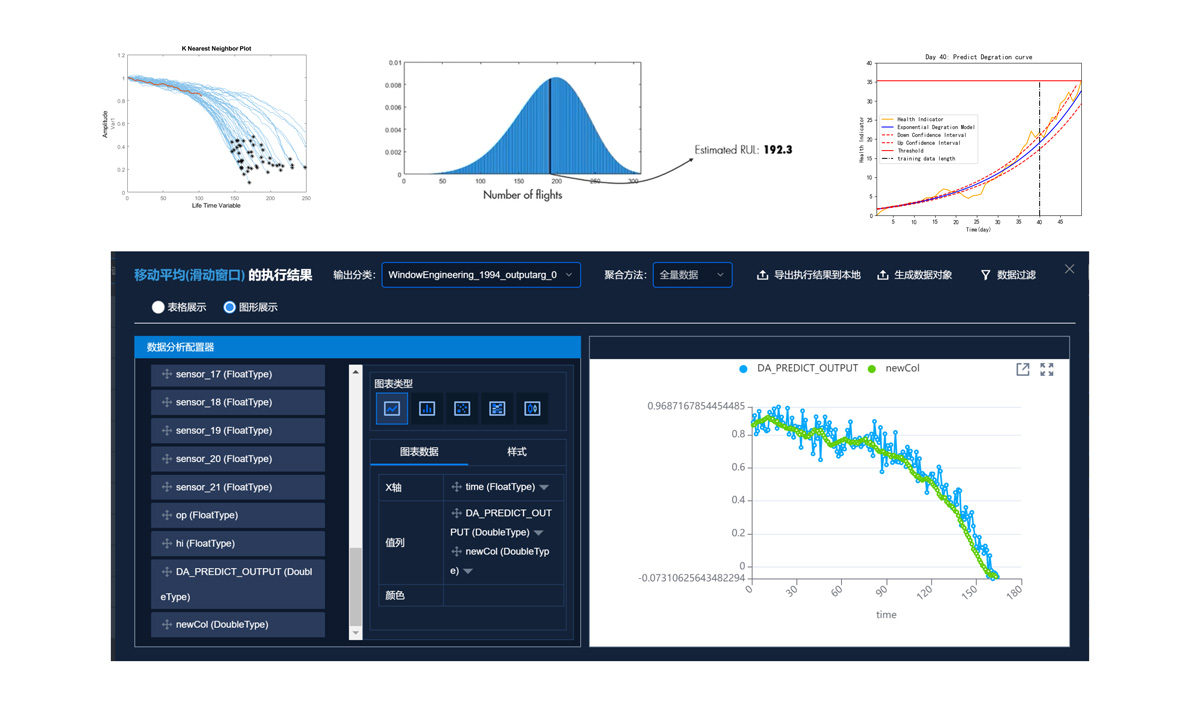Select the bar chart type icon
Viewport: 1200px width, 701px height.
[427, 408]
